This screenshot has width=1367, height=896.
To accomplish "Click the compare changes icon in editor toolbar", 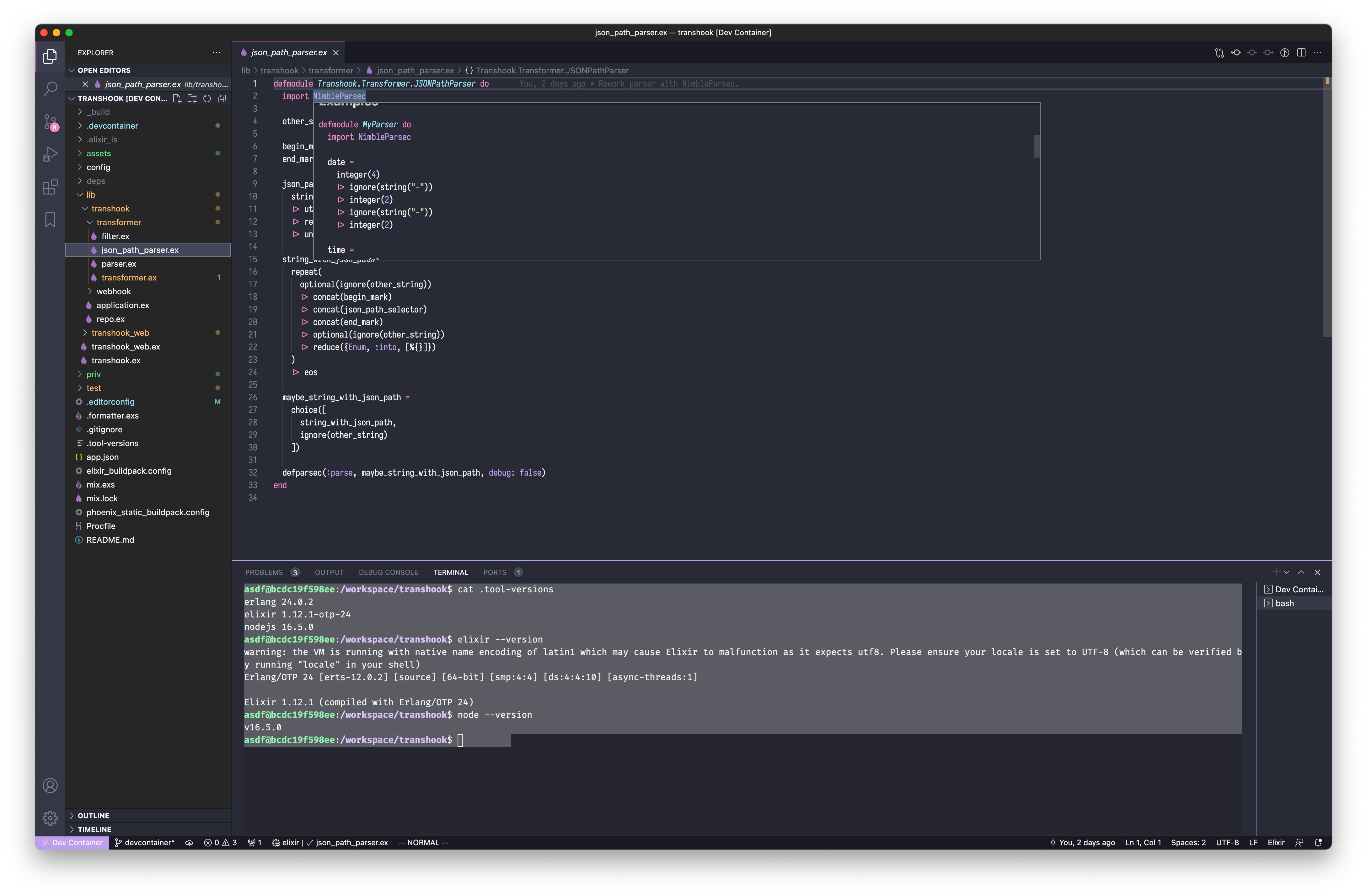I will 1219,52.
